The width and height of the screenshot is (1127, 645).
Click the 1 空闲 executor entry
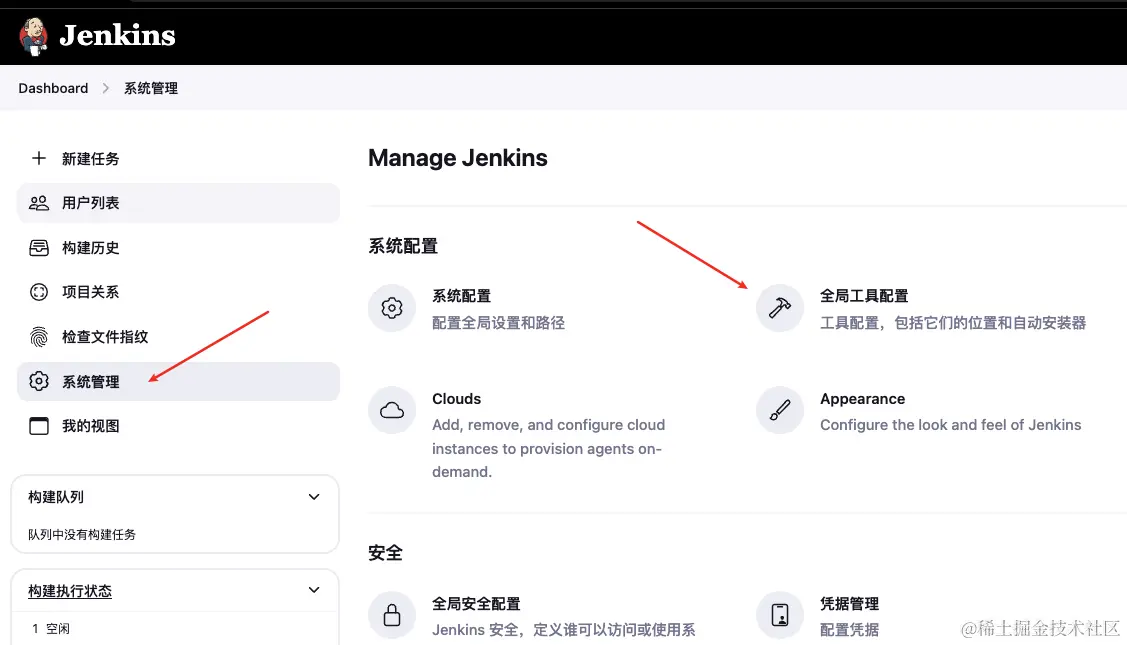[x=51, y=628]
